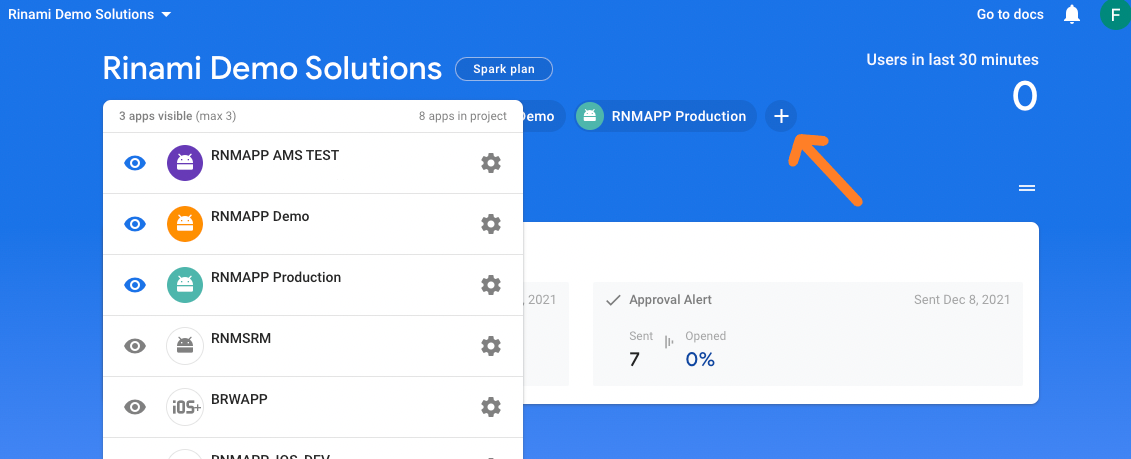Hide RNMAPP AMS TEST using eye icon

(x=135, y=163)
